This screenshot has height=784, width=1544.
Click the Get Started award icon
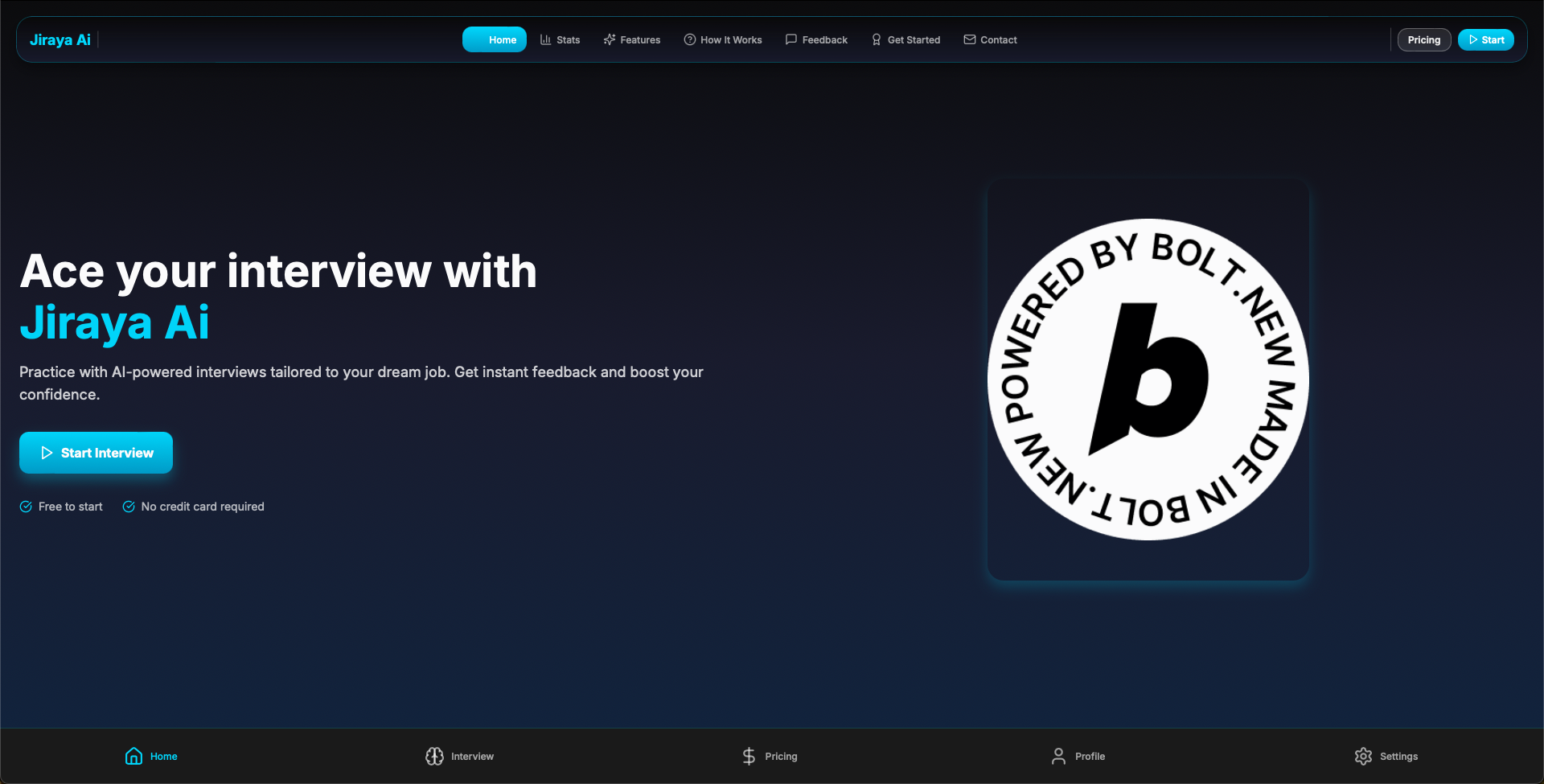point(877,39)
